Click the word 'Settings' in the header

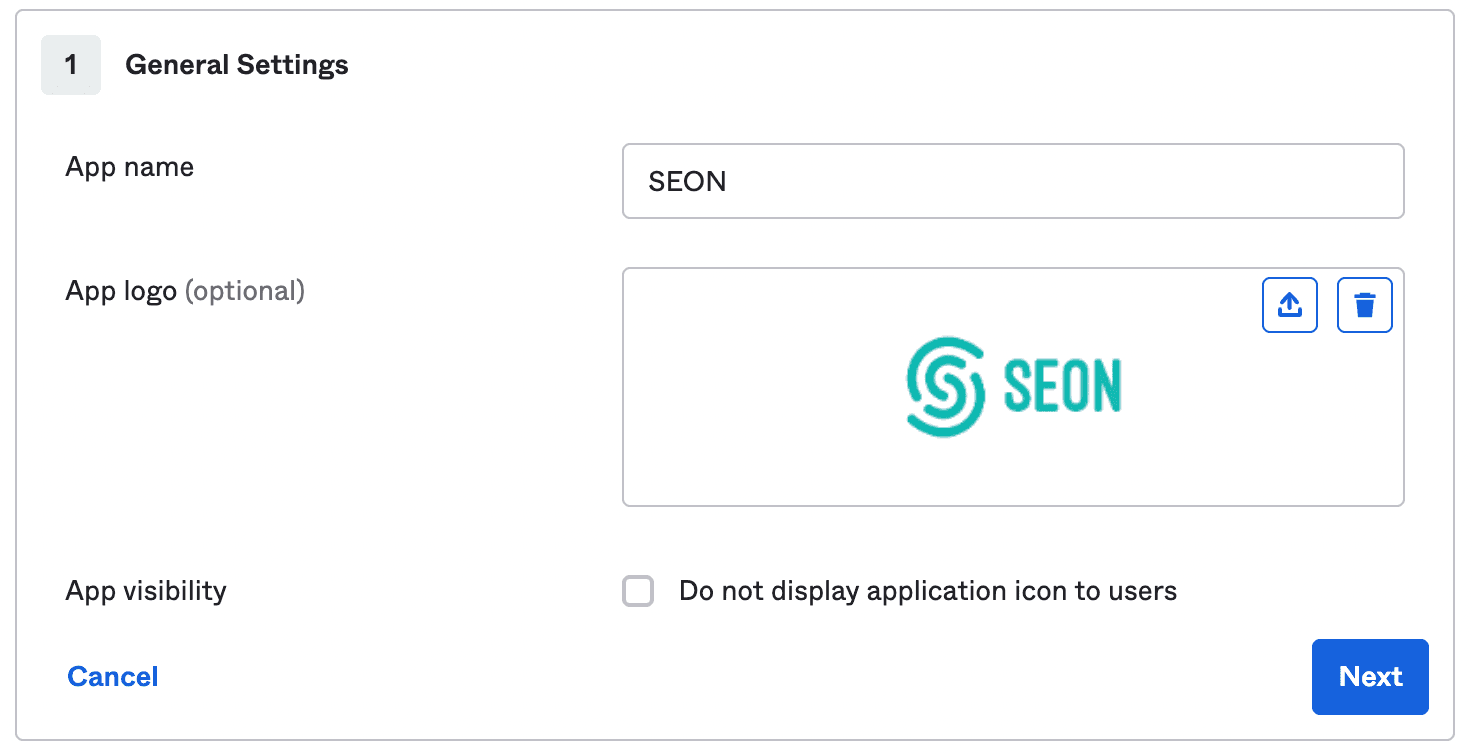(293, 65)
